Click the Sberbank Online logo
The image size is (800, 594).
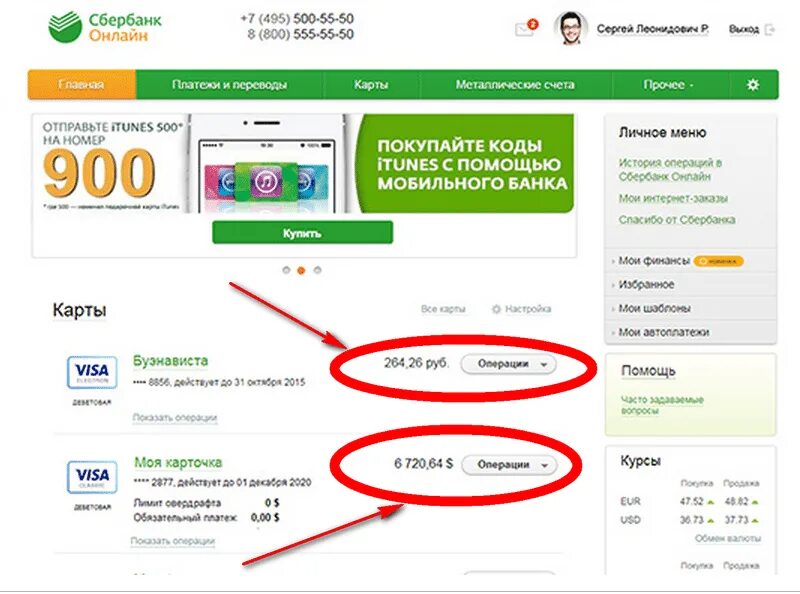(105, 28)
